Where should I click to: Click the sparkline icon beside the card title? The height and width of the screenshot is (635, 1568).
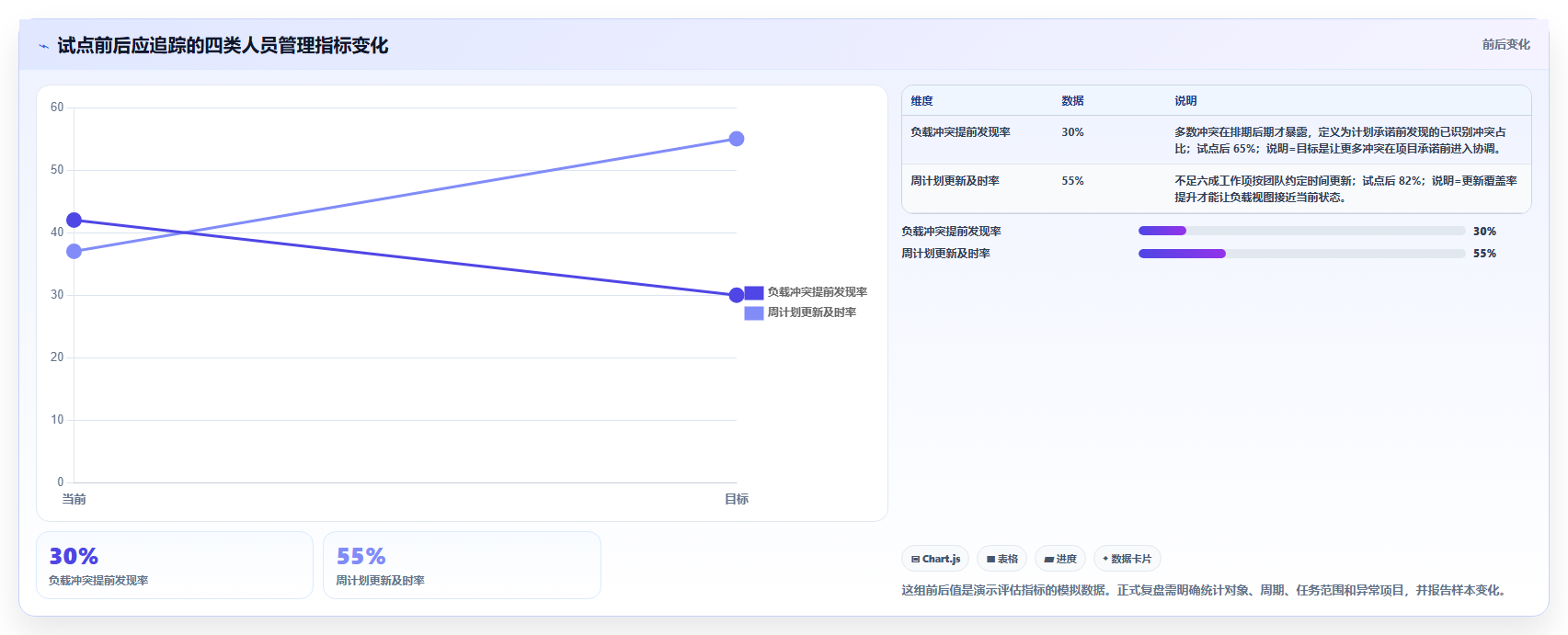(43, 46)
